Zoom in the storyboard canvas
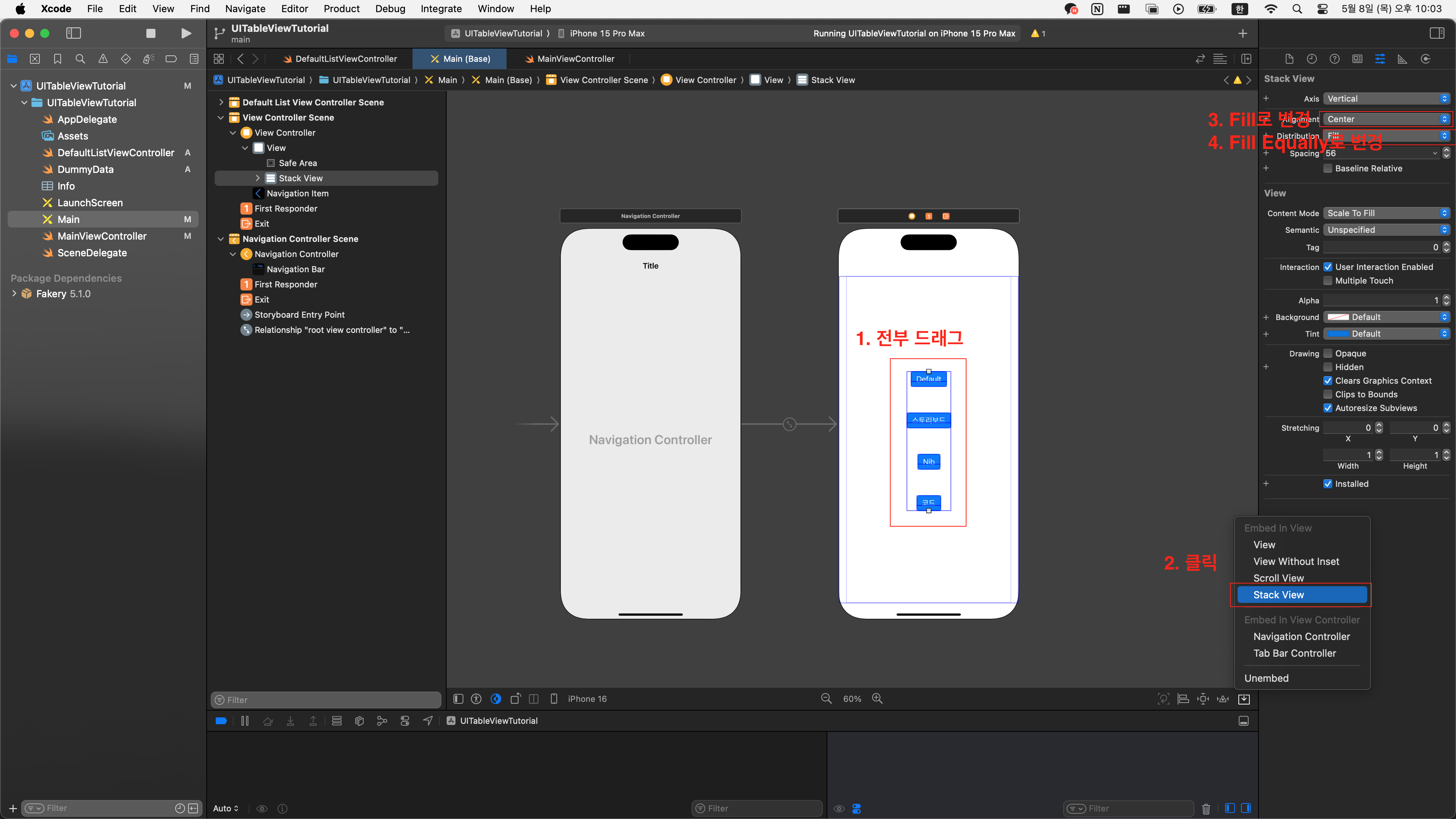Image resolution: width=1456 pixels, height=819 pixels. pyautogui.click(x=877, y=698)
